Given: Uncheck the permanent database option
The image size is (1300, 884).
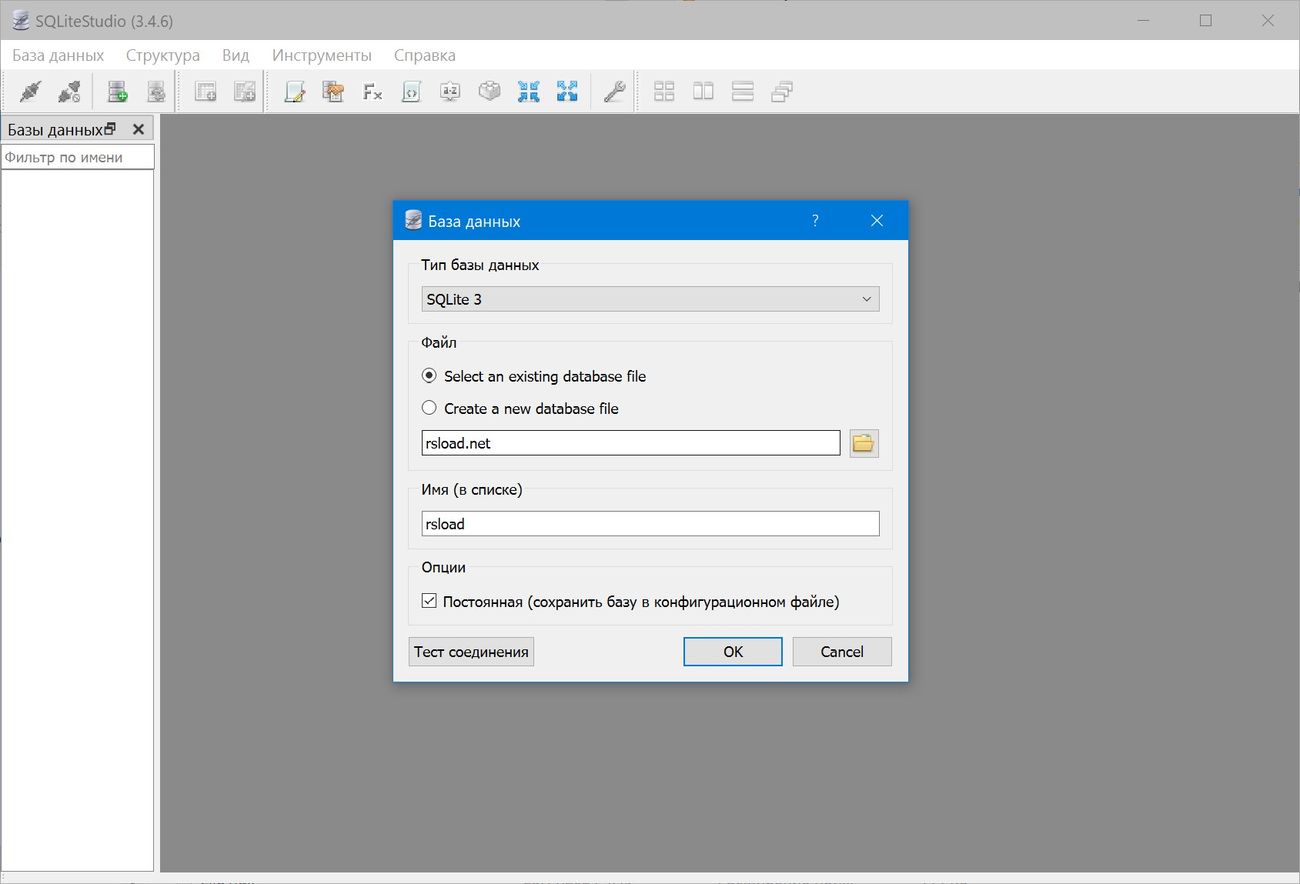Looking at the screenshot, I should (x=429, y=600).
